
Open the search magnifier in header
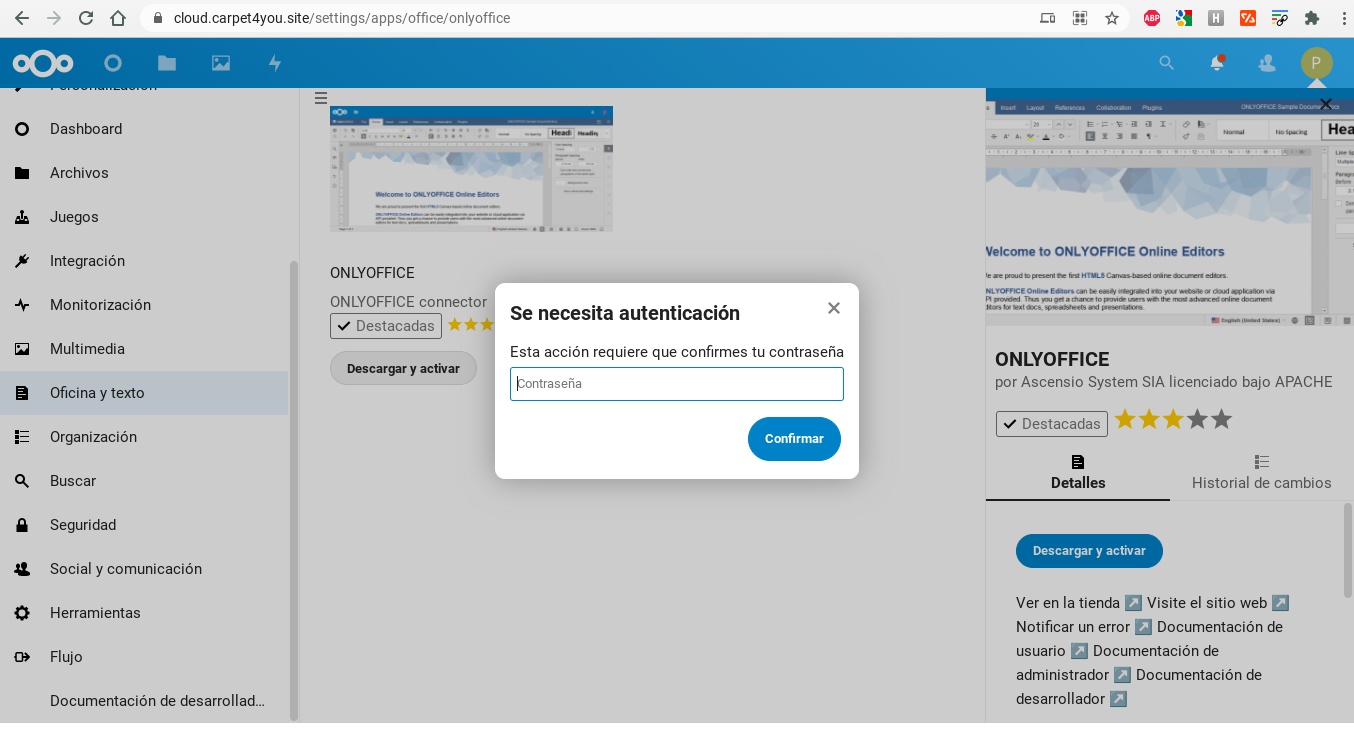pyautogui.click(x=1166, y=63)
